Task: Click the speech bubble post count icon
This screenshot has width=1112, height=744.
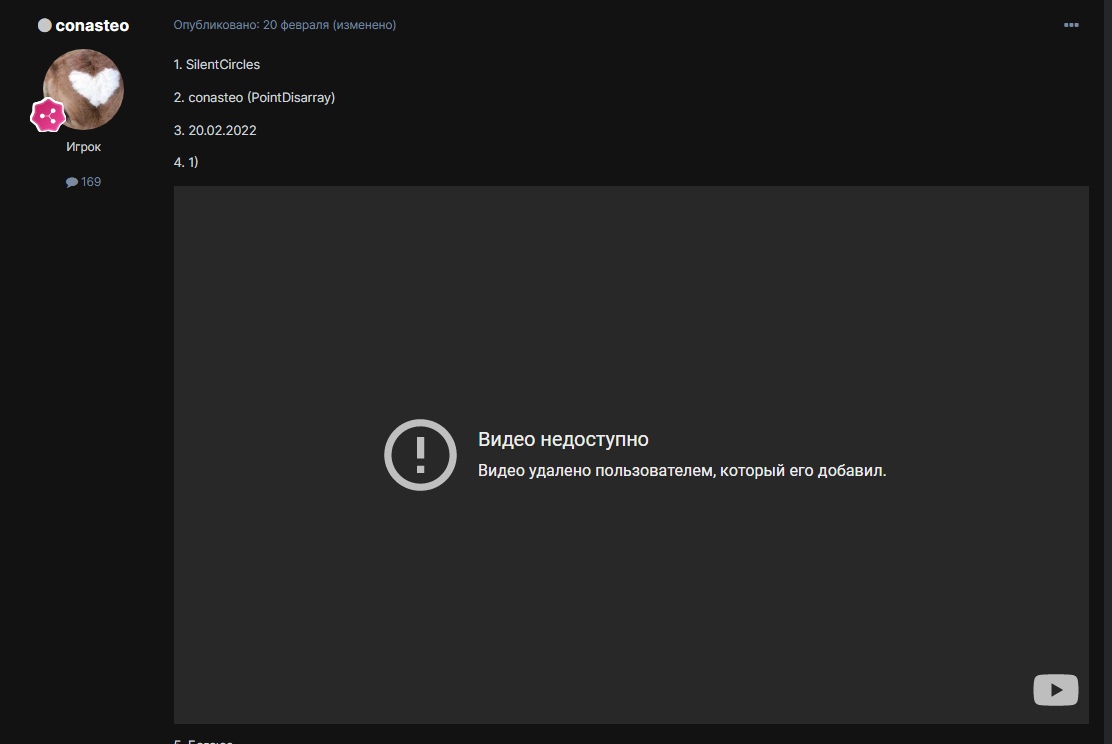Action: (72, 182)
